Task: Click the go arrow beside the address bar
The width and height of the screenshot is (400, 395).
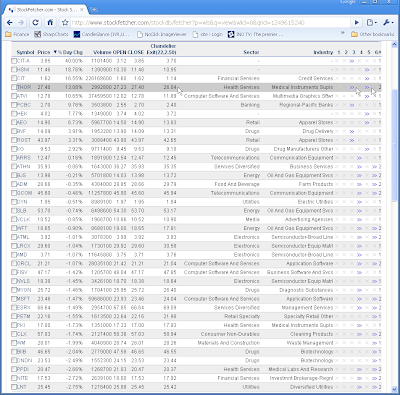Action: pyautogui.click(x=357, y=23)
